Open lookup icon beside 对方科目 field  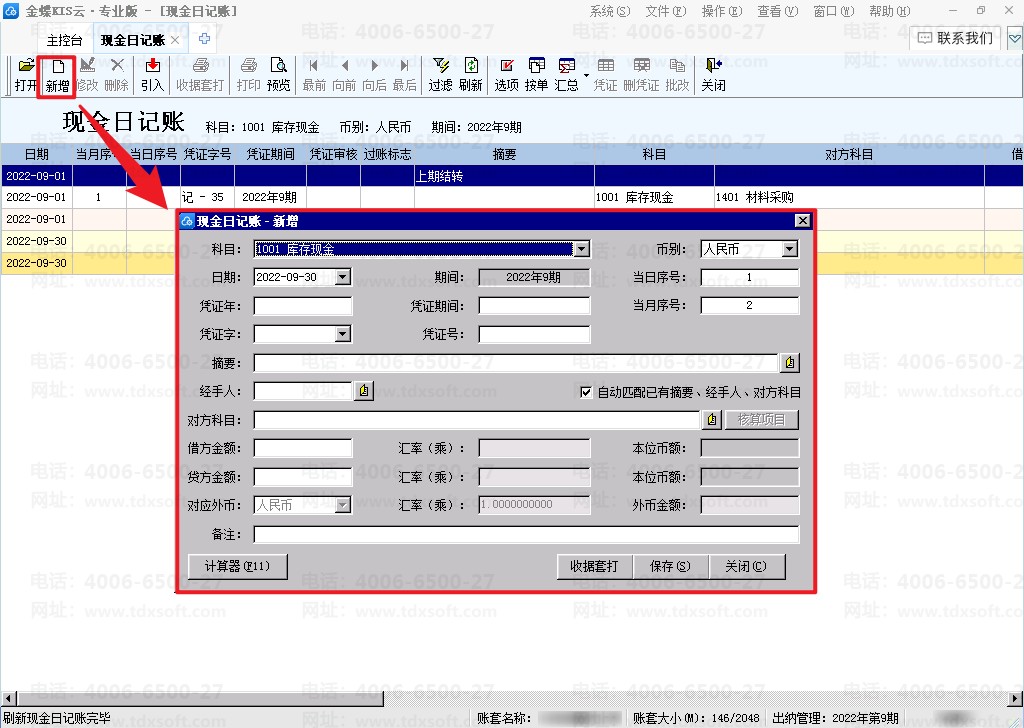[x=712, y=420]
